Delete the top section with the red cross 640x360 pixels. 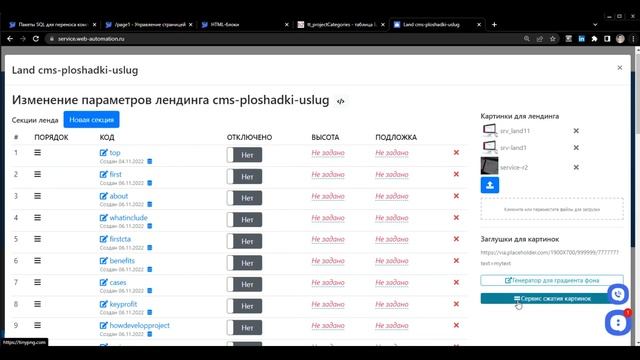(x=456, y=152)
